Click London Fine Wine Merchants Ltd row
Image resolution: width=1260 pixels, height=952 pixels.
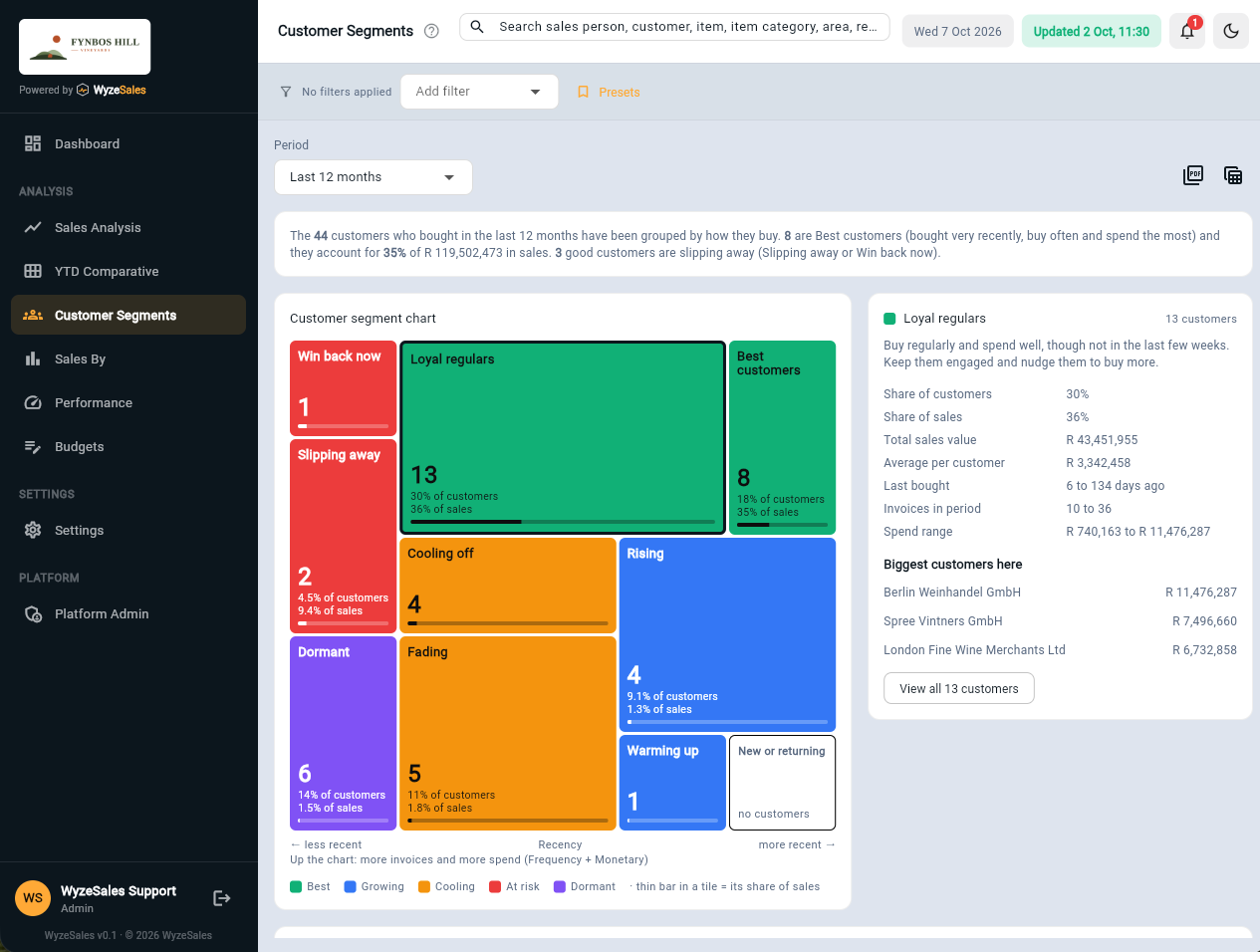[1060, 650]
